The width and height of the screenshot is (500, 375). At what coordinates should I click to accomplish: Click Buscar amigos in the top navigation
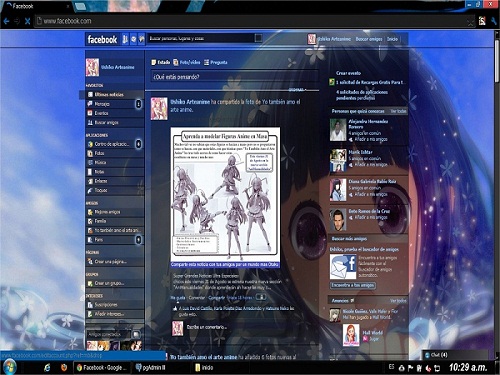point(369,39)
